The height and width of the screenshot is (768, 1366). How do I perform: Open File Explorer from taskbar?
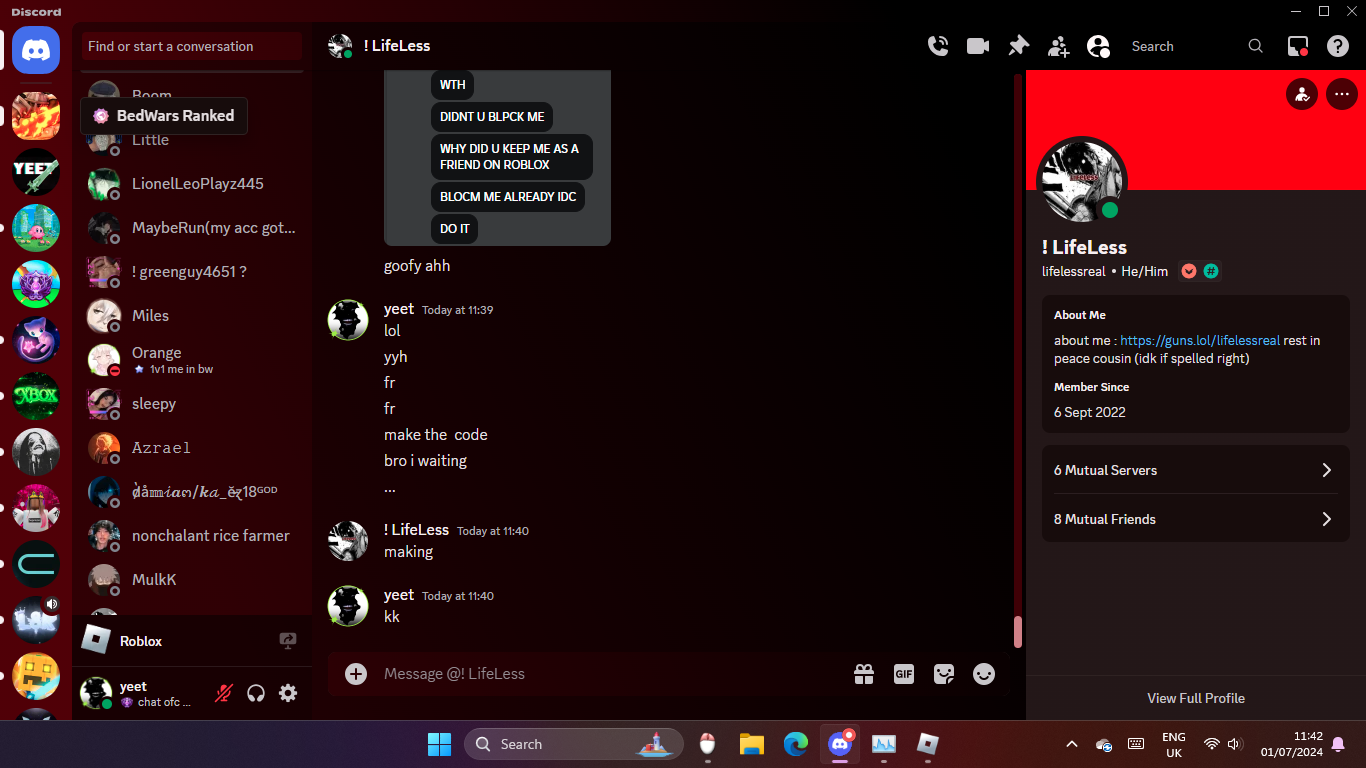point(752,744)
